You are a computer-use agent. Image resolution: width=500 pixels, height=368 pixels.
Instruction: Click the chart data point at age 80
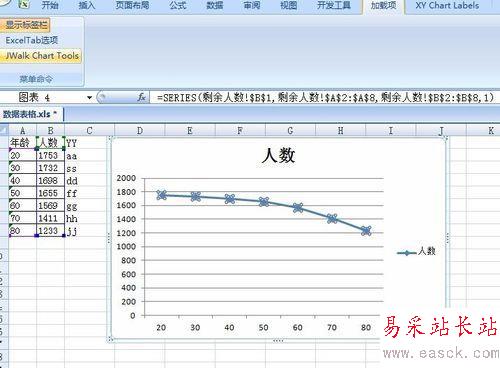pos(366,231)
